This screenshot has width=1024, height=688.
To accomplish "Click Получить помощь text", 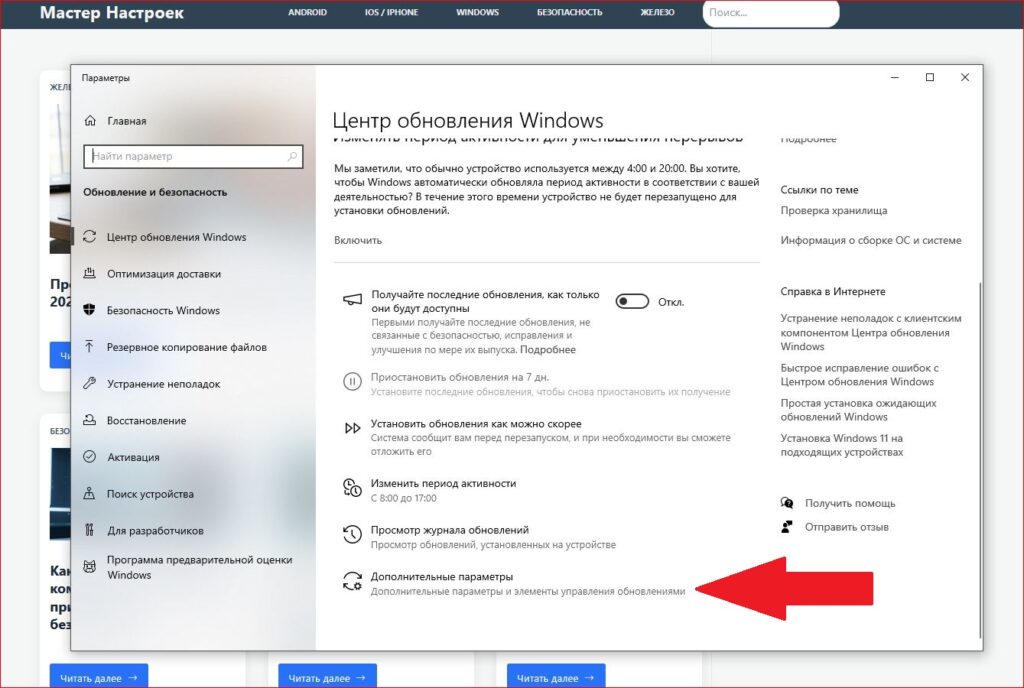I will [x=850, y=503].
